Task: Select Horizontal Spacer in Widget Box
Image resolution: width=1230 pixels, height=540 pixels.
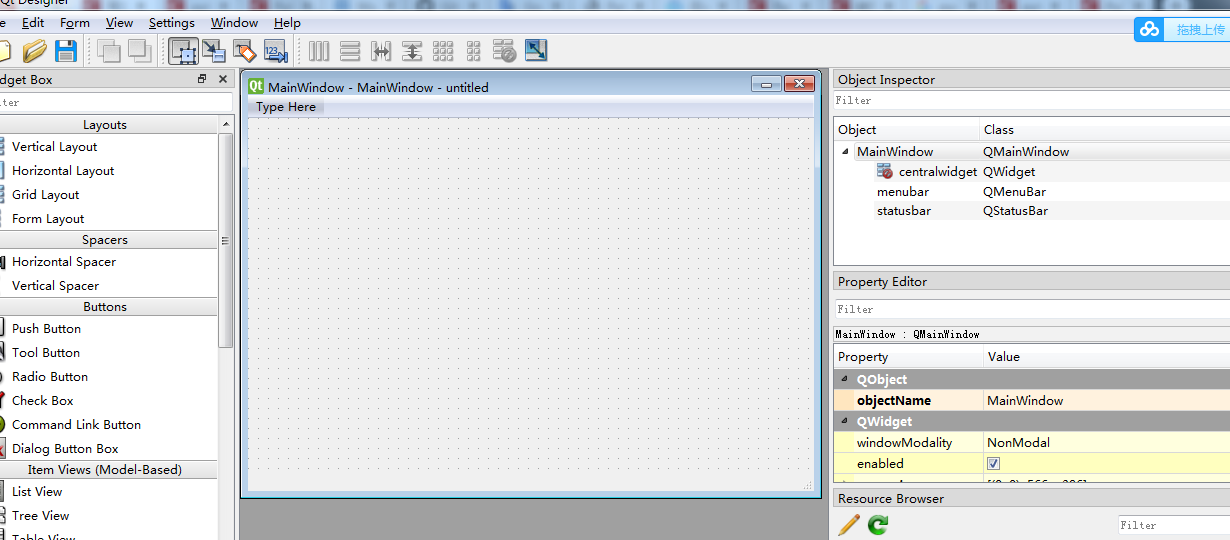Action: pyautogui.click(x=64, y=261)
